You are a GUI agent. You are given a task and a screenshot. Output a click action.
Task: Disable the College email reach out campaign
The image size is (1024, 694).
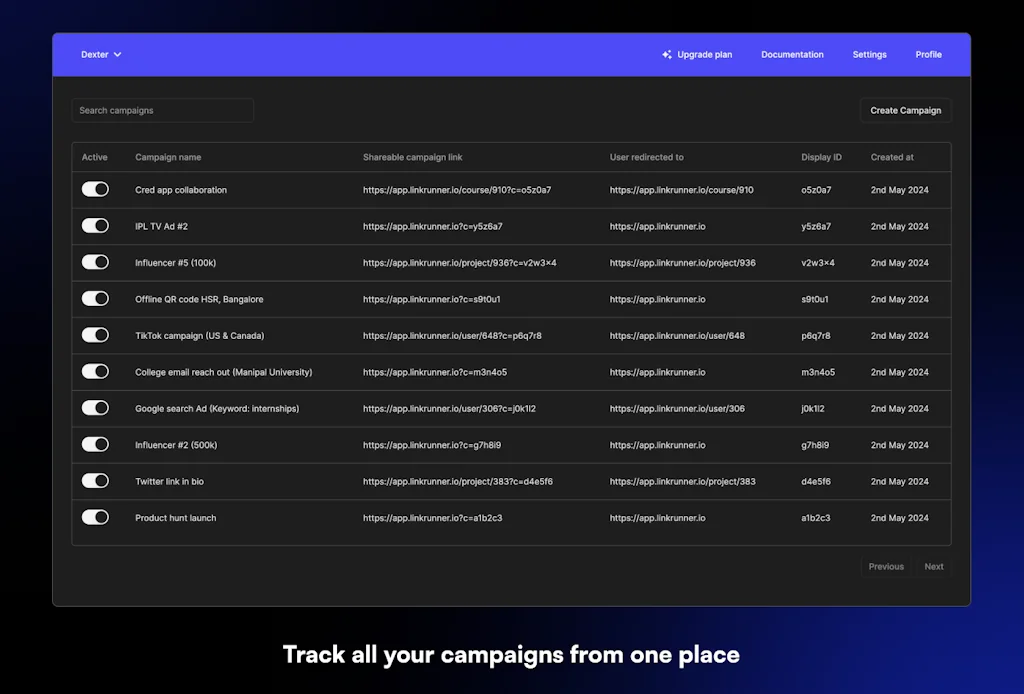click(95, 371)
